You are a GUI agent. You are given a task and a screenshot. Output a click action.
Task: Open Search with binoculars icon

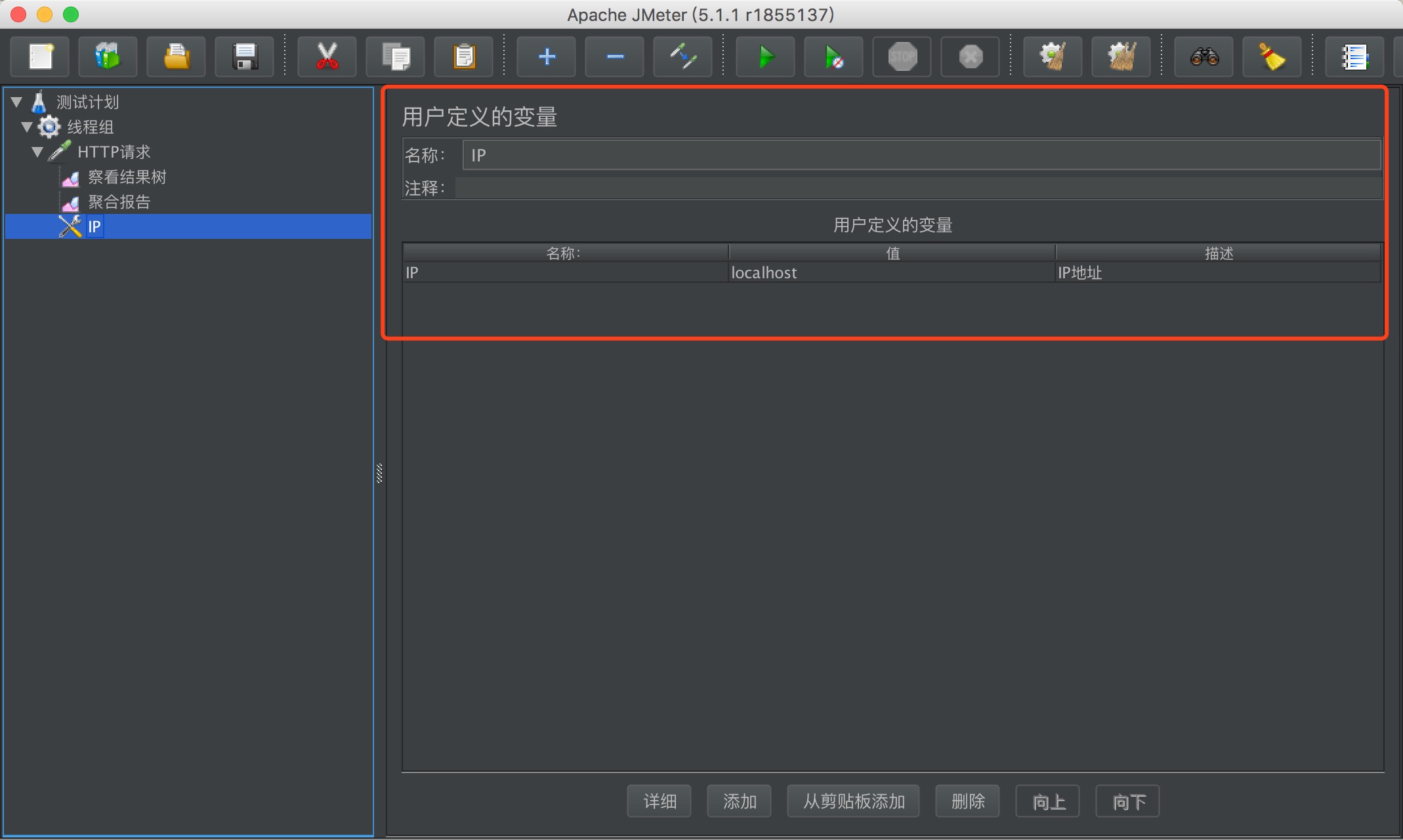[1204, 56]
